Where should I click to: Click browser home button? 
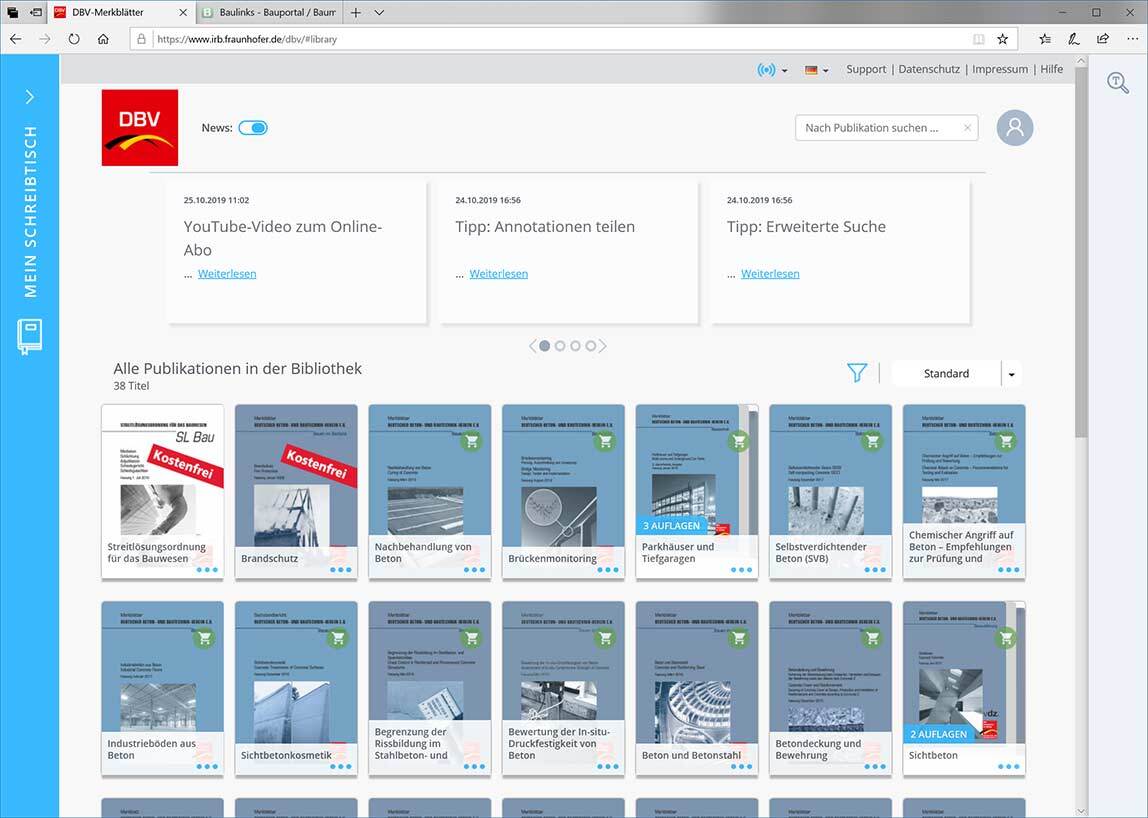(x=103, y=39)
